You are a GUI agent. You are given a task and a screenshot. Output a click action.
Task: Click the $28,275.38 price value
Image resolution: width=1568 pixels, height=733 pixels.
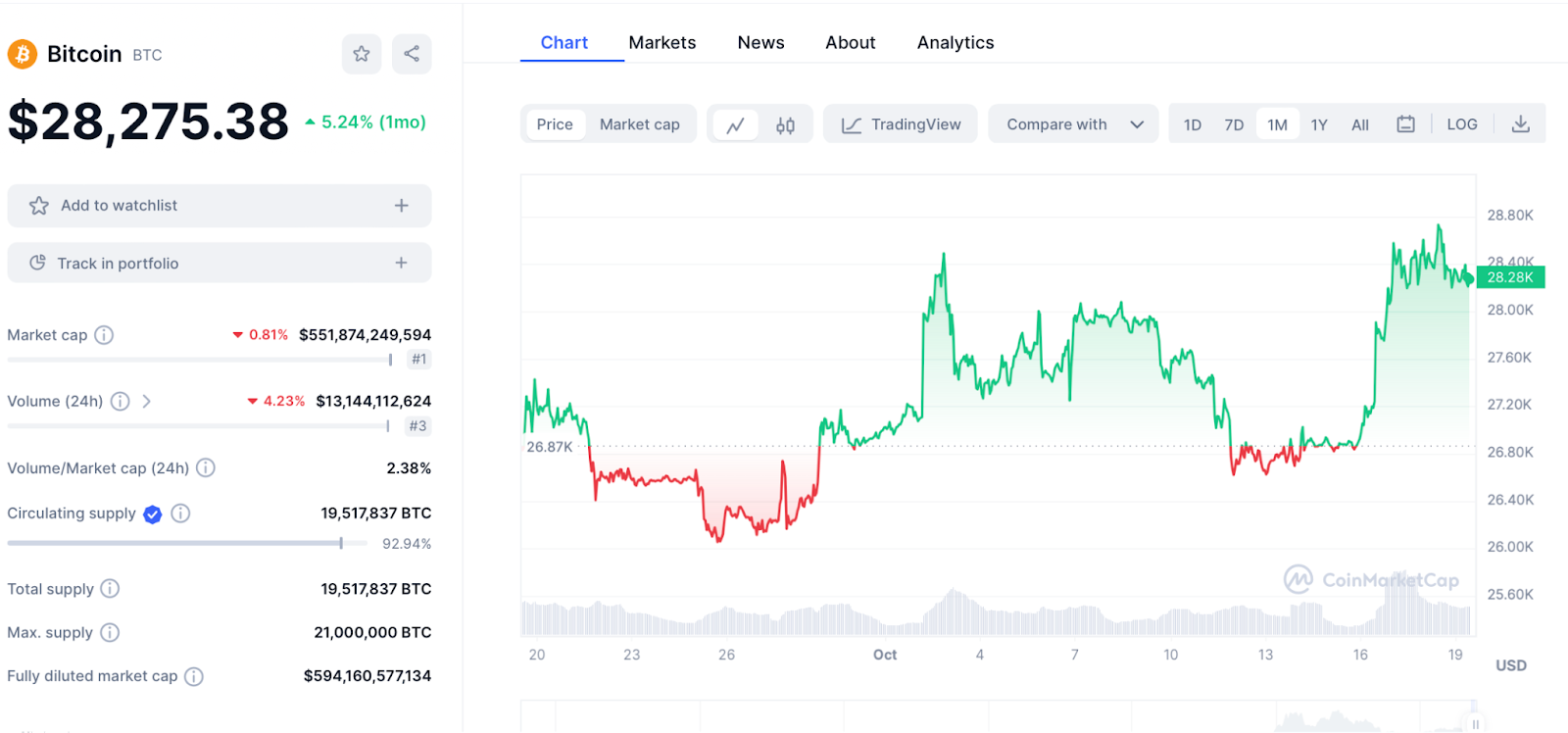(148, 122)
